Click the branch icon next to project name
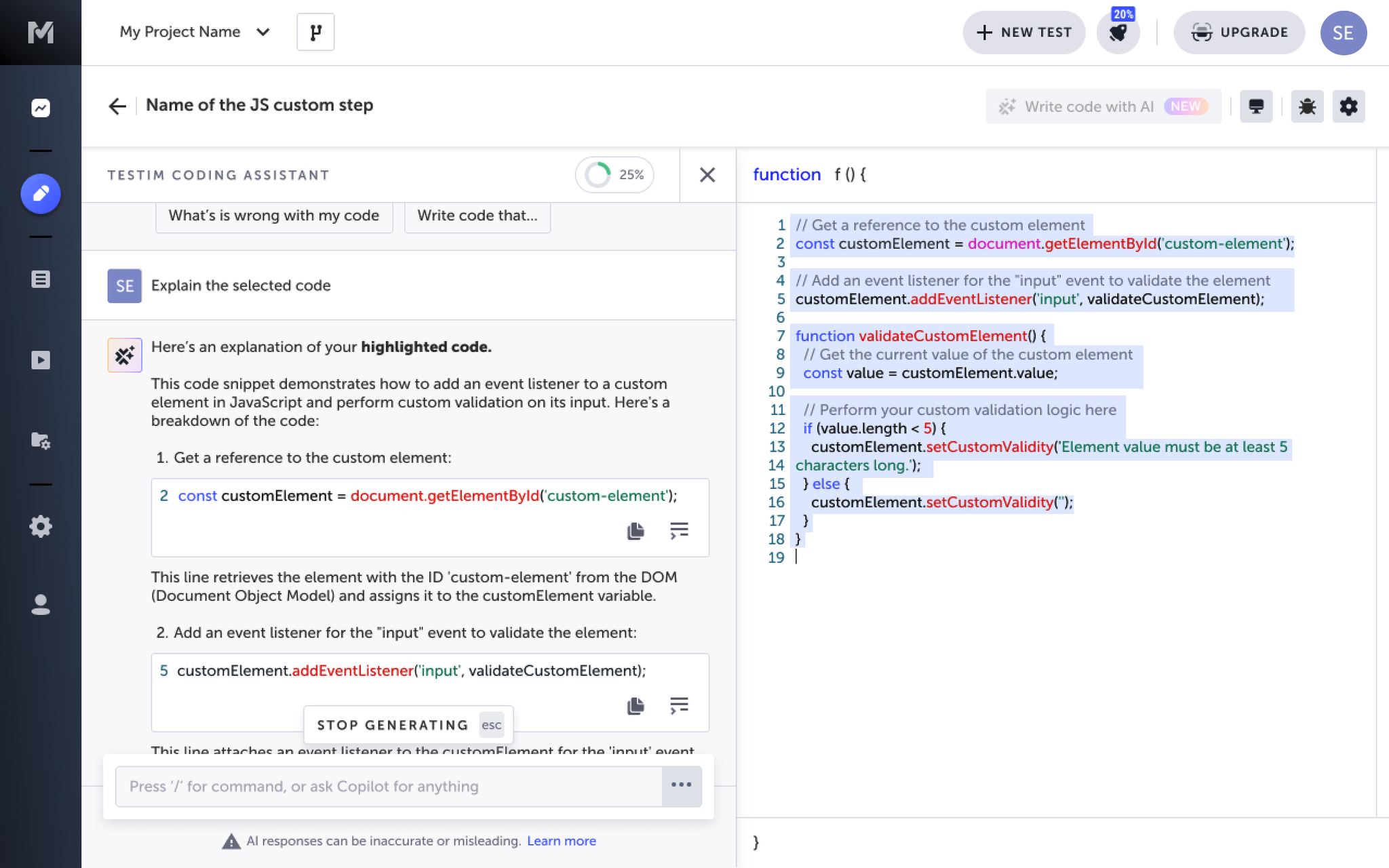Image resolution: width=1389 pixels, height=868 pixels. tap(315, 31)
